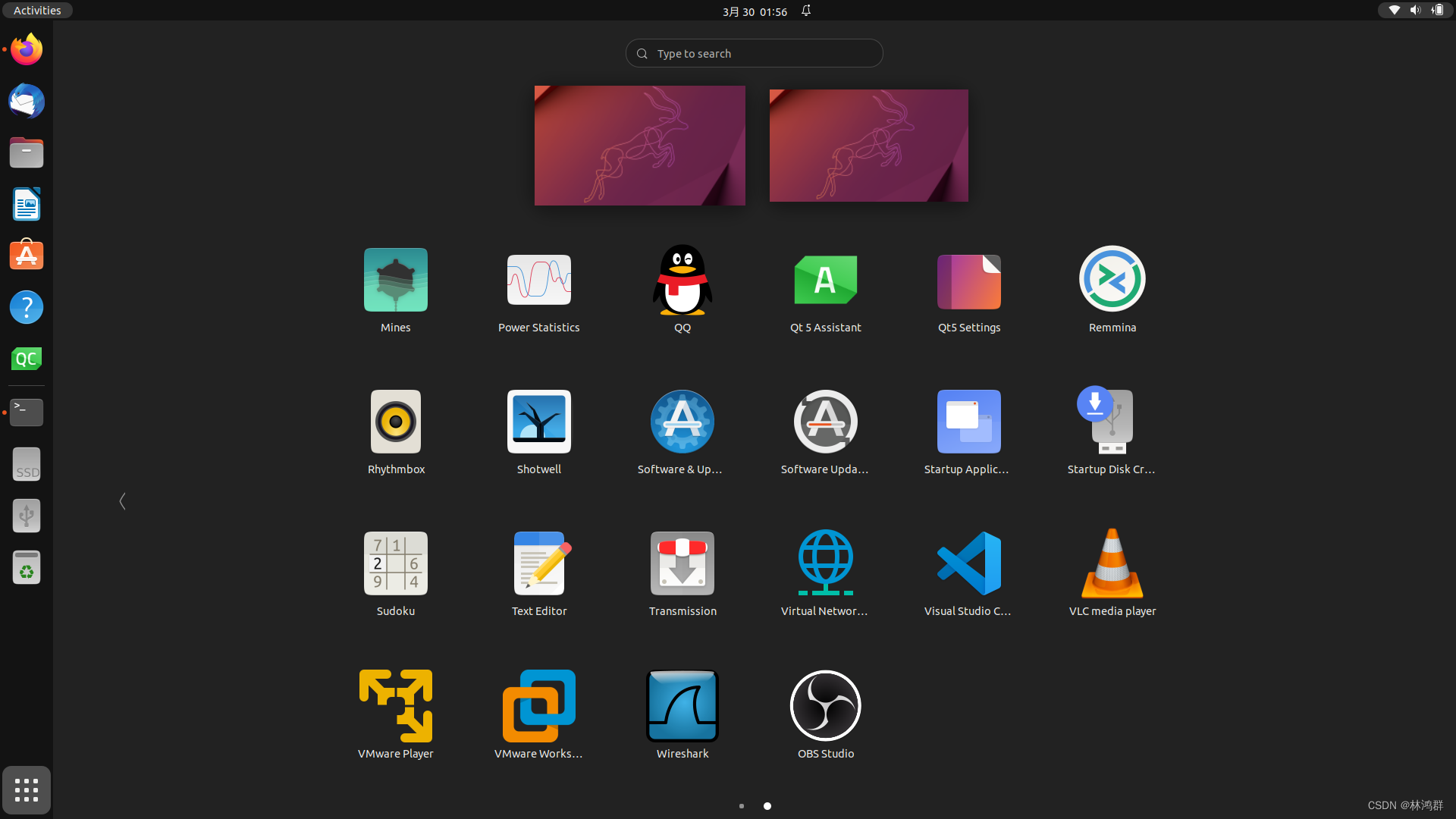The image size is (1456, 819).
Task: Open LibreOffice Writer from the dock
Action: 27,204
